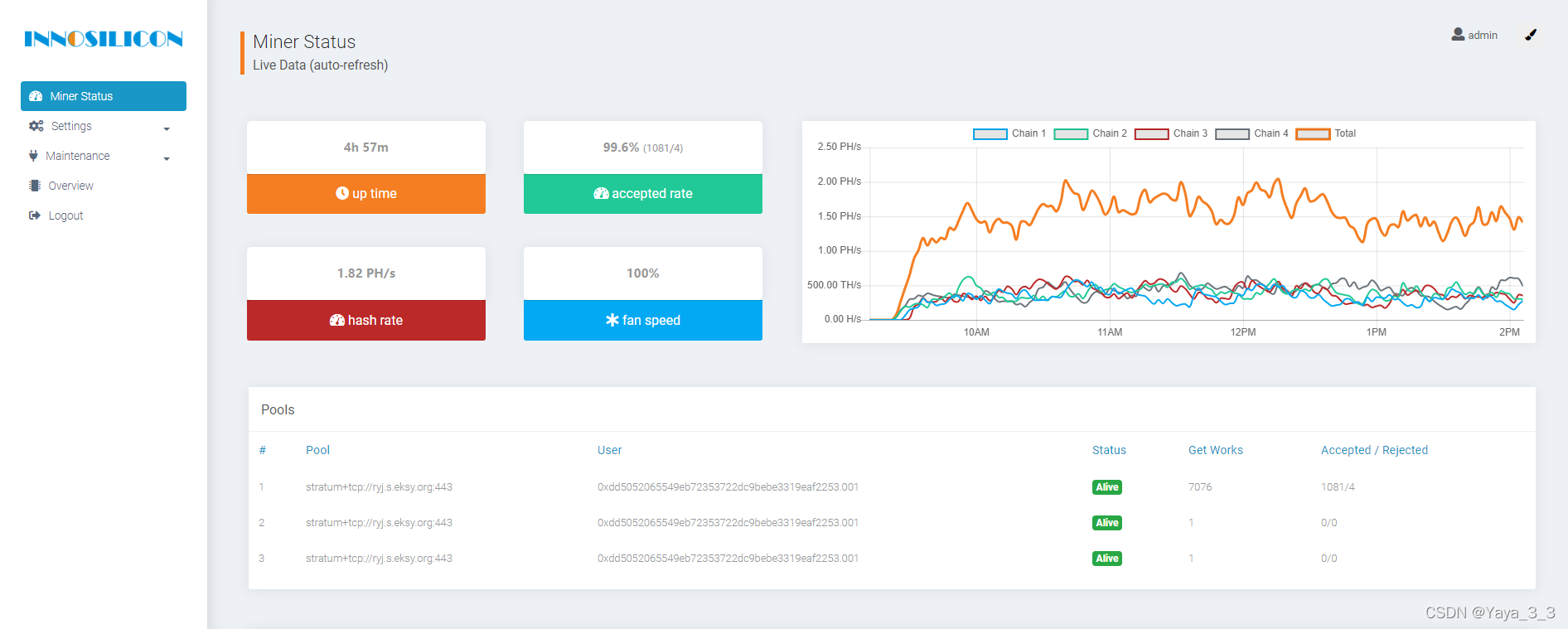Click the Alive badge for pool 2
Screen dimensions: 1568x629
click(1107, 523)
